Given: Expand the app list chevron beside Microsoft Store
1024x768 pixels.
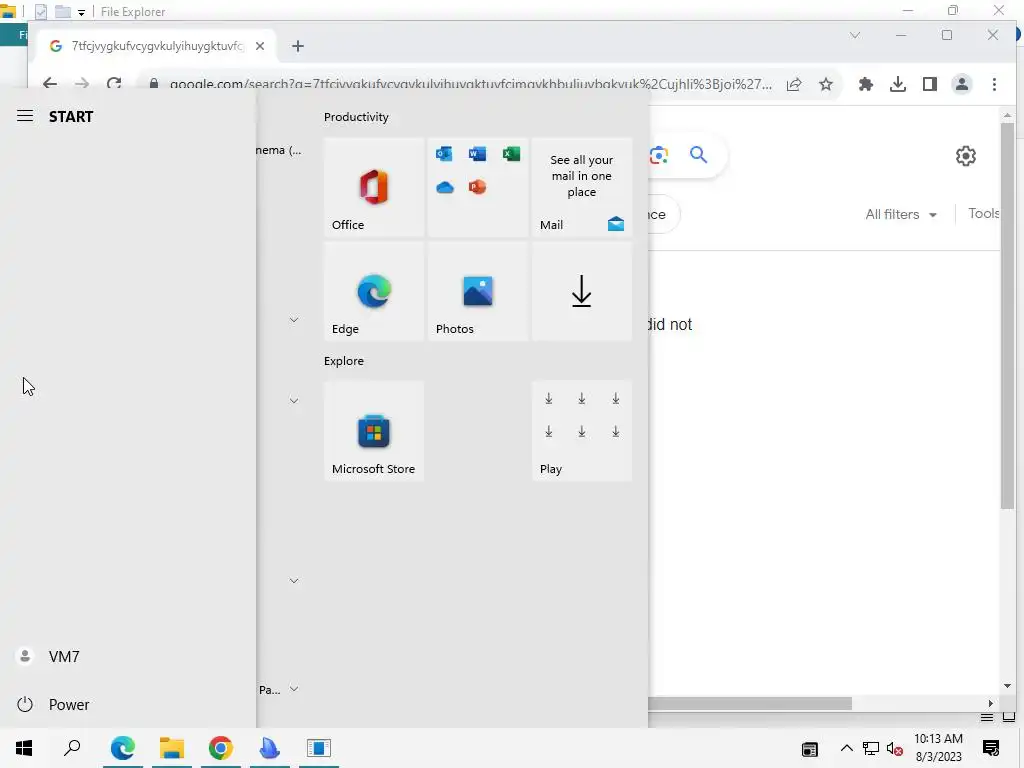Looking at the screenshot, I should tap(294, 401).
